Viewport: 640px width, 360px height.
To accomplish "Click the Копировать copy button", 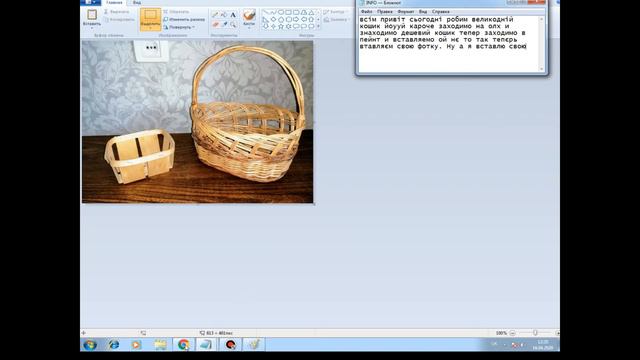I will [x=119, y=19].
